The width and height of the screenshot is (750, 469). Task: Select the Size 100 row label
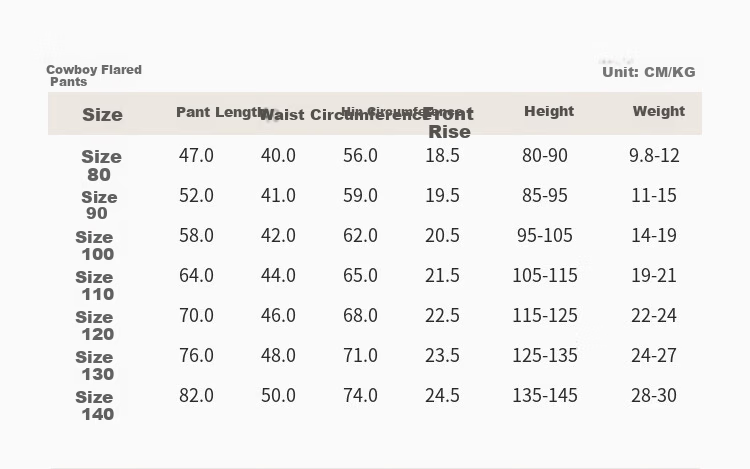[95, 245]
